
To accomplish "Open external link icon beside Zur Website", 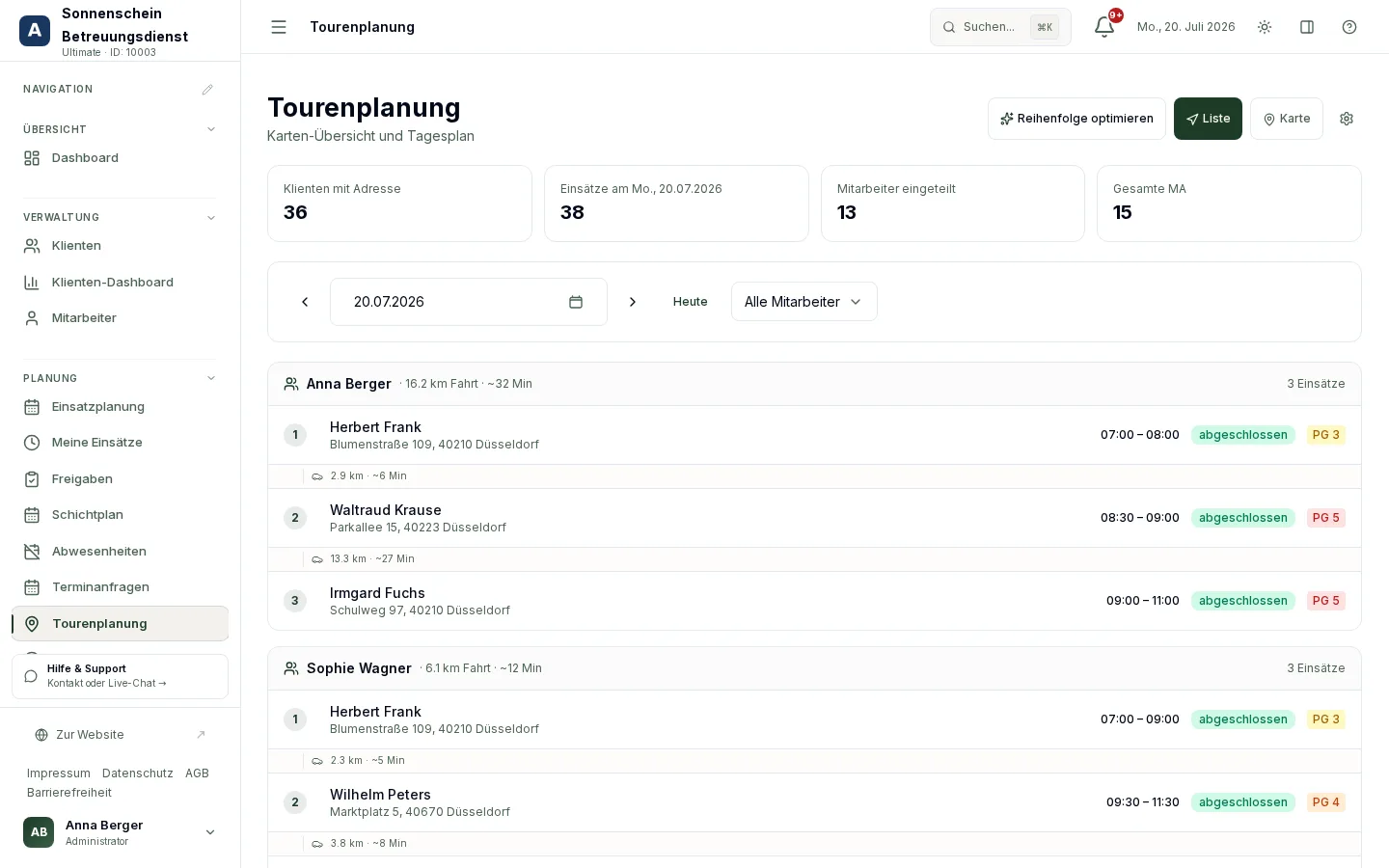I will tap(201, 735).
